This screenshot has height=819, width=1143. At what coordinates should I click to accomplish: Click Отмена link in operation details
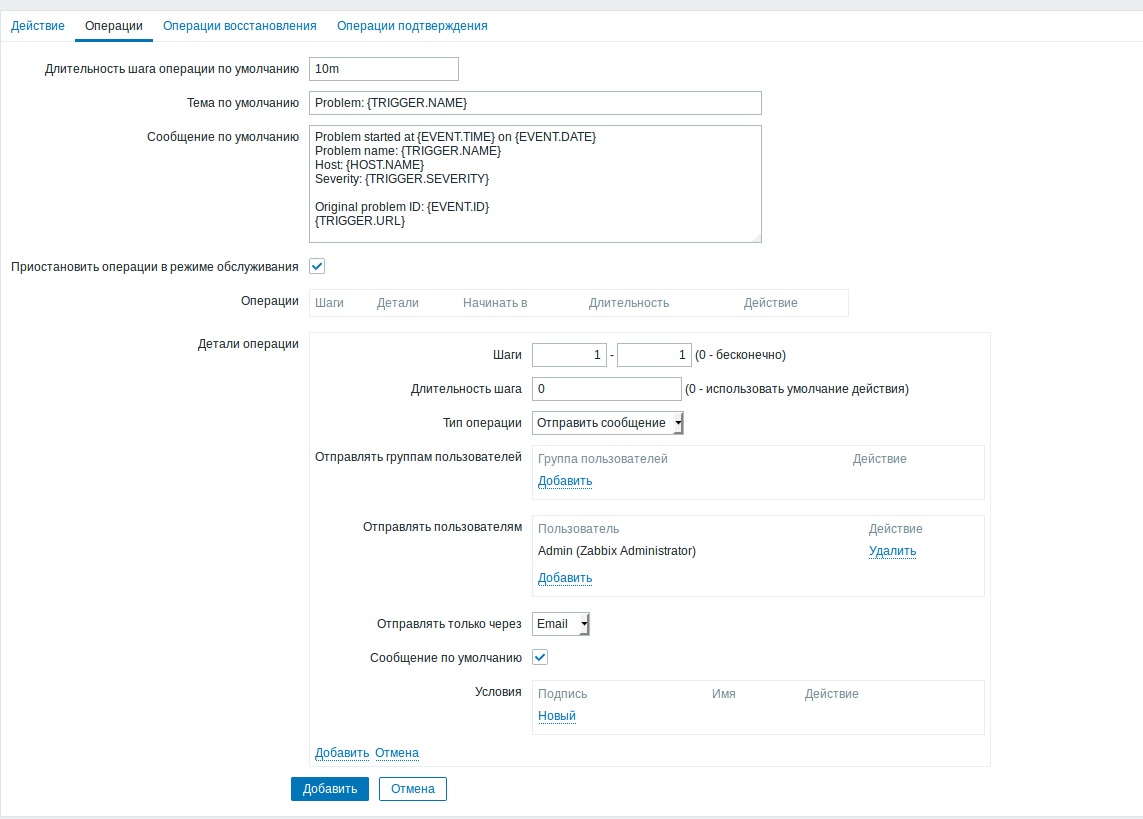pos(396,752)
